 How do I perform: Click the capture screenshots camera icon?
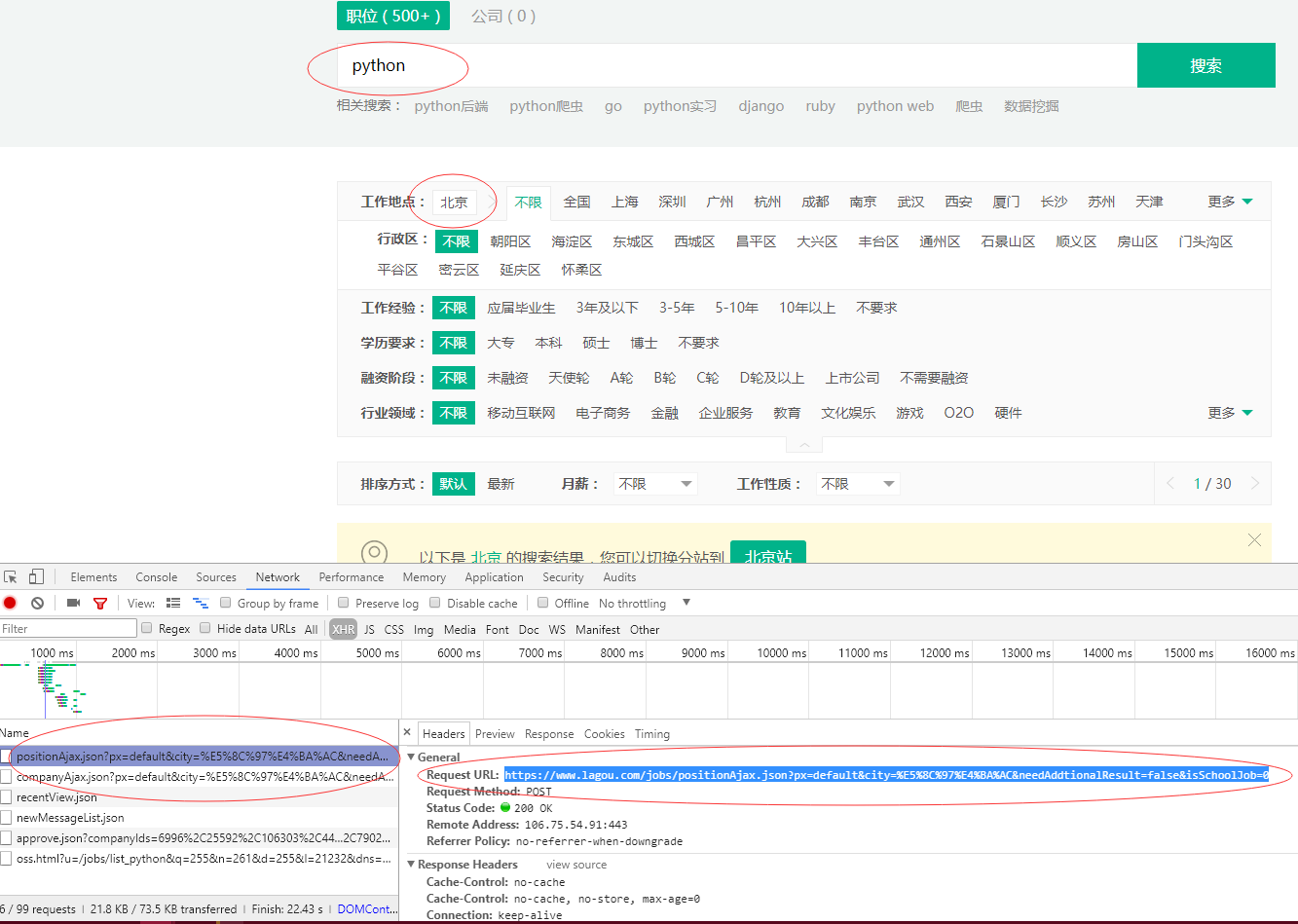(73, 603)
